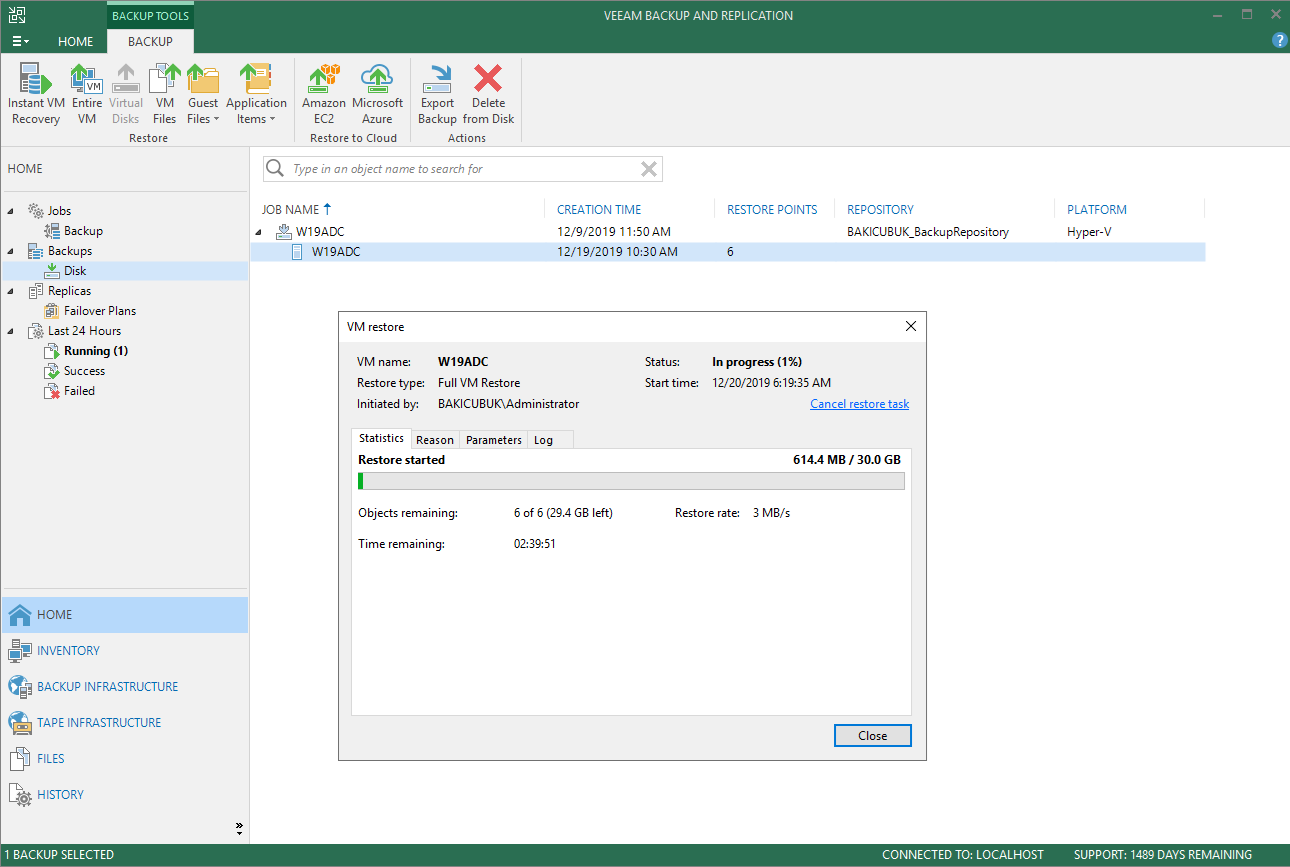Collapse the Jobs tree node
Viewport: 1290px width, 867px height.
12,211
